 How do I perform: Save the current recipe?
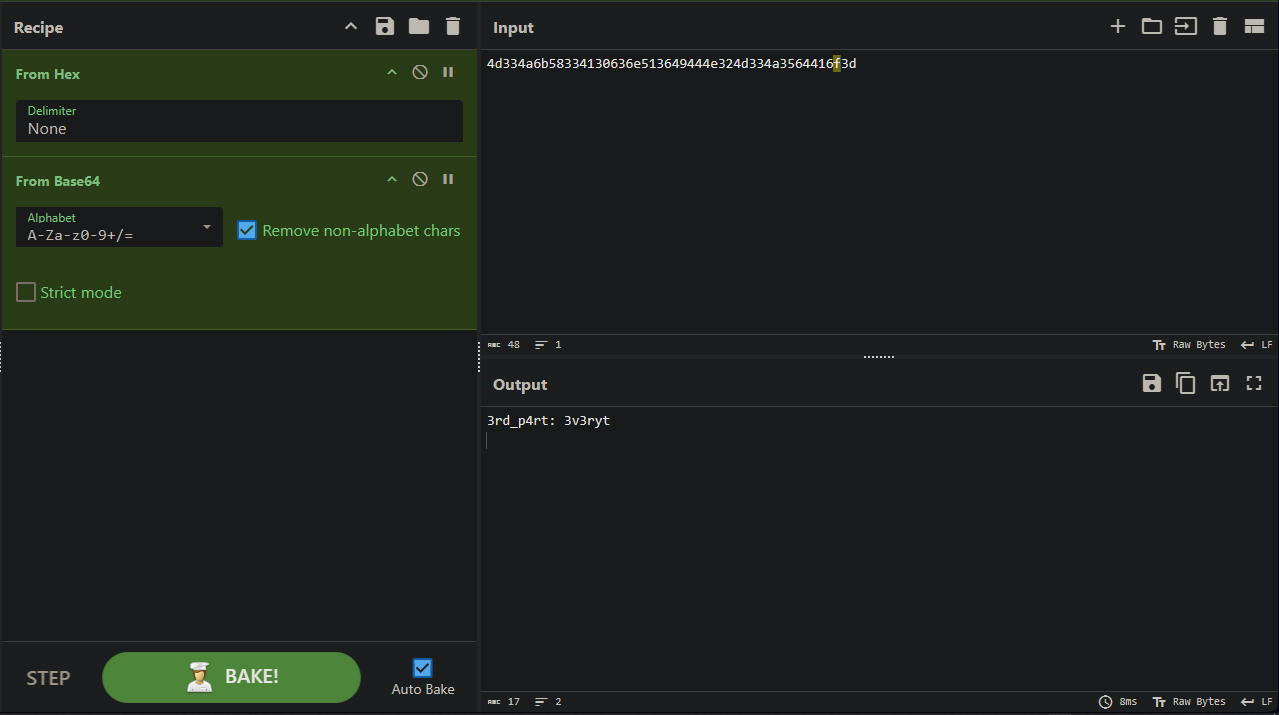(385, 27)
